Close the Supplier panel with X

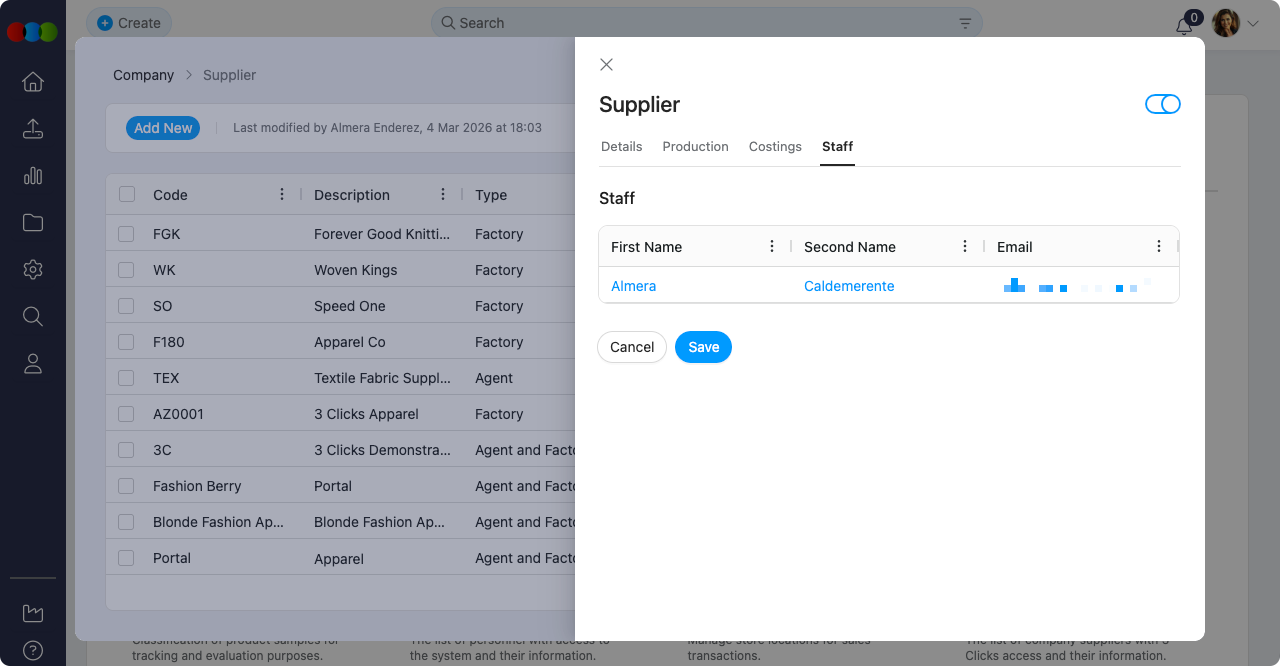pyautogui.click(x=606, y=65)
